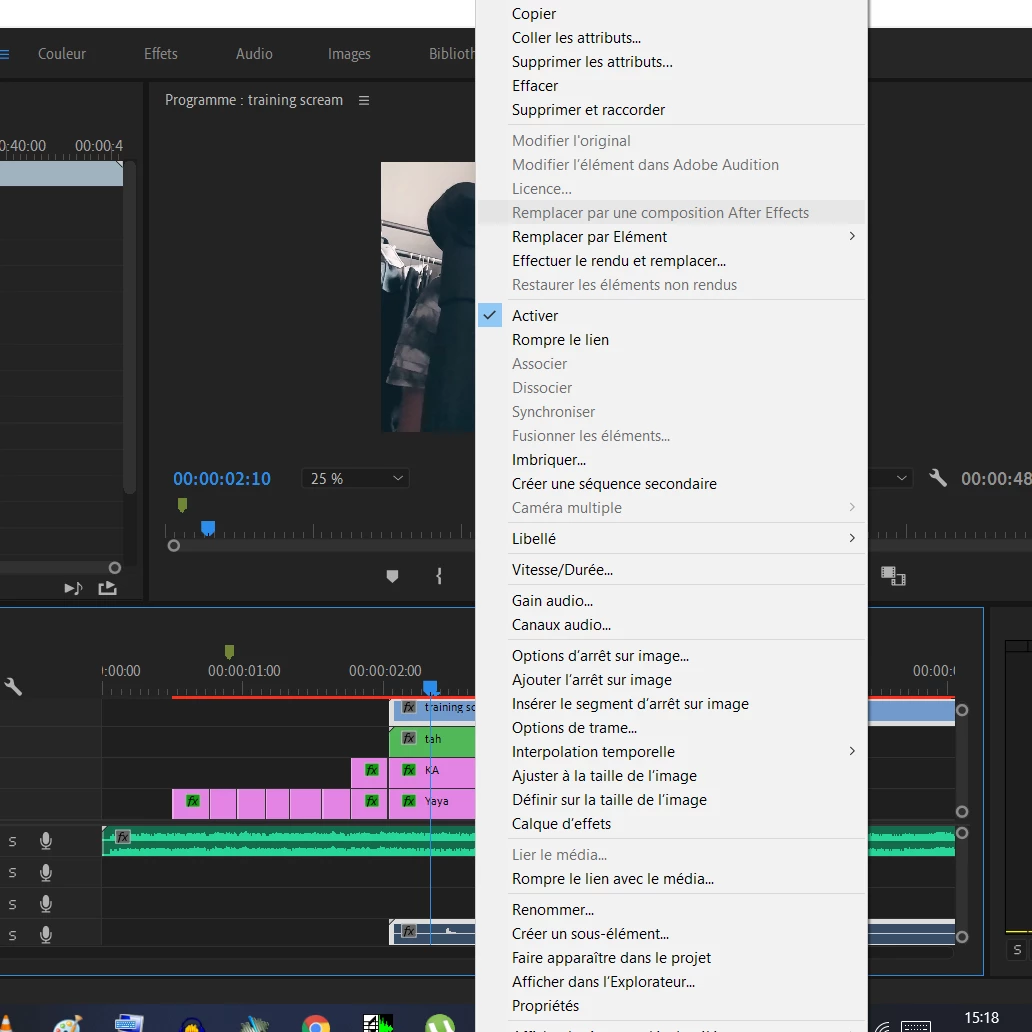Click the fx badge on the green waveform audio clip

(123, 837)
